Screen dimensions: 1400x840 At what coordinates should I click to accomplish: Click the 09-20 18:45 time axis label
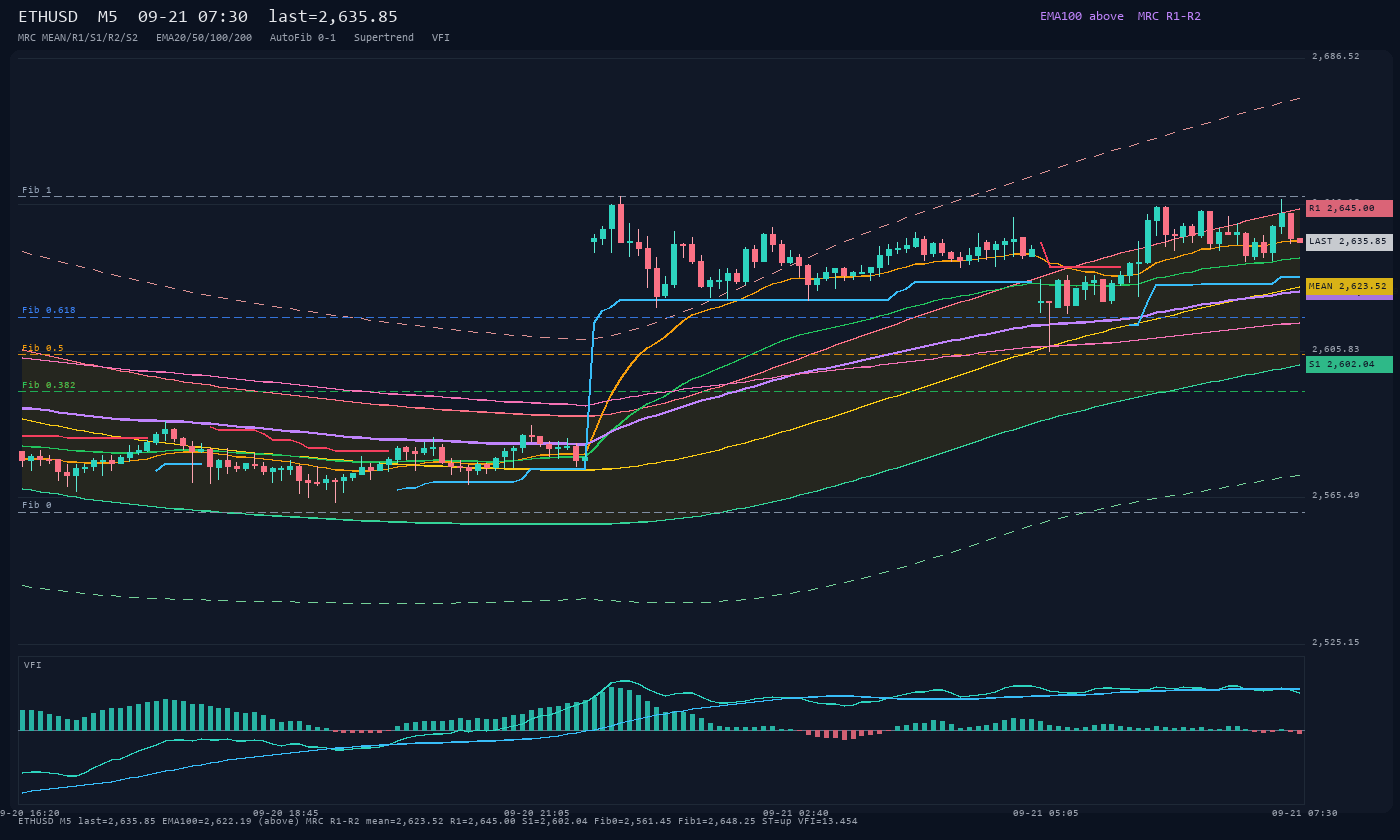pos(286,813)
